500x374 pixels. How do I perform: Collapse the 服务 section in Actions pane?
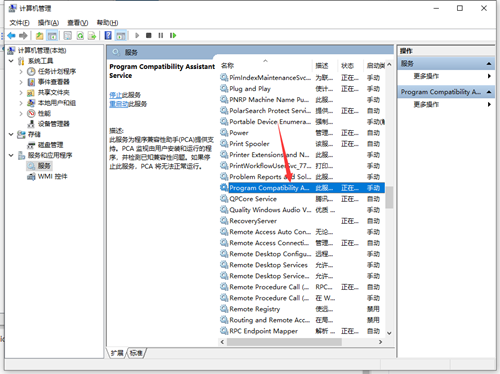[x=489, y=64]
